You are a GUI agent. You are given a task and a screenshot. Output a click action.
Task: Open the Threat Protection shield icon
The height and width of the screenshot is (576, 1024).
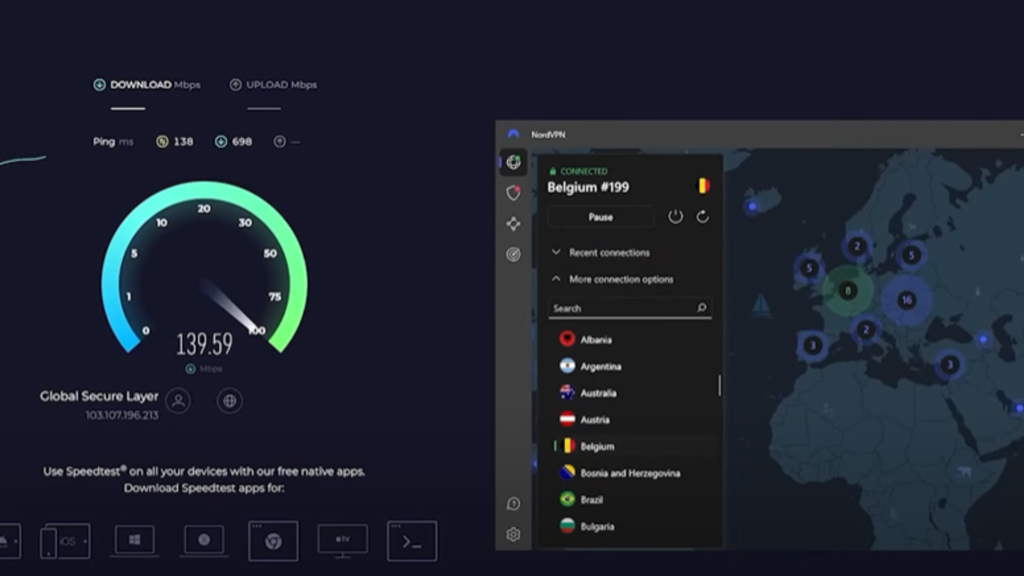click(513, 193)
